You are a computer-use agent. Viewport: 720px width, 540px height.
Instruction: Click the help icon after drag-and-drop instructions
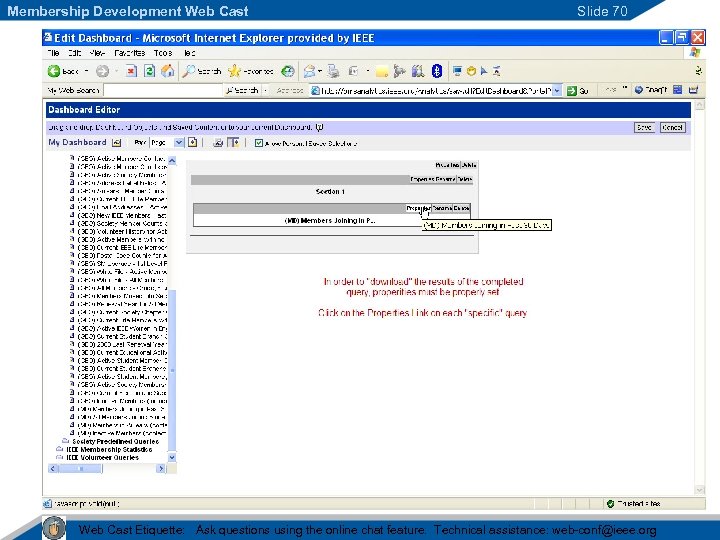[320, 127]
